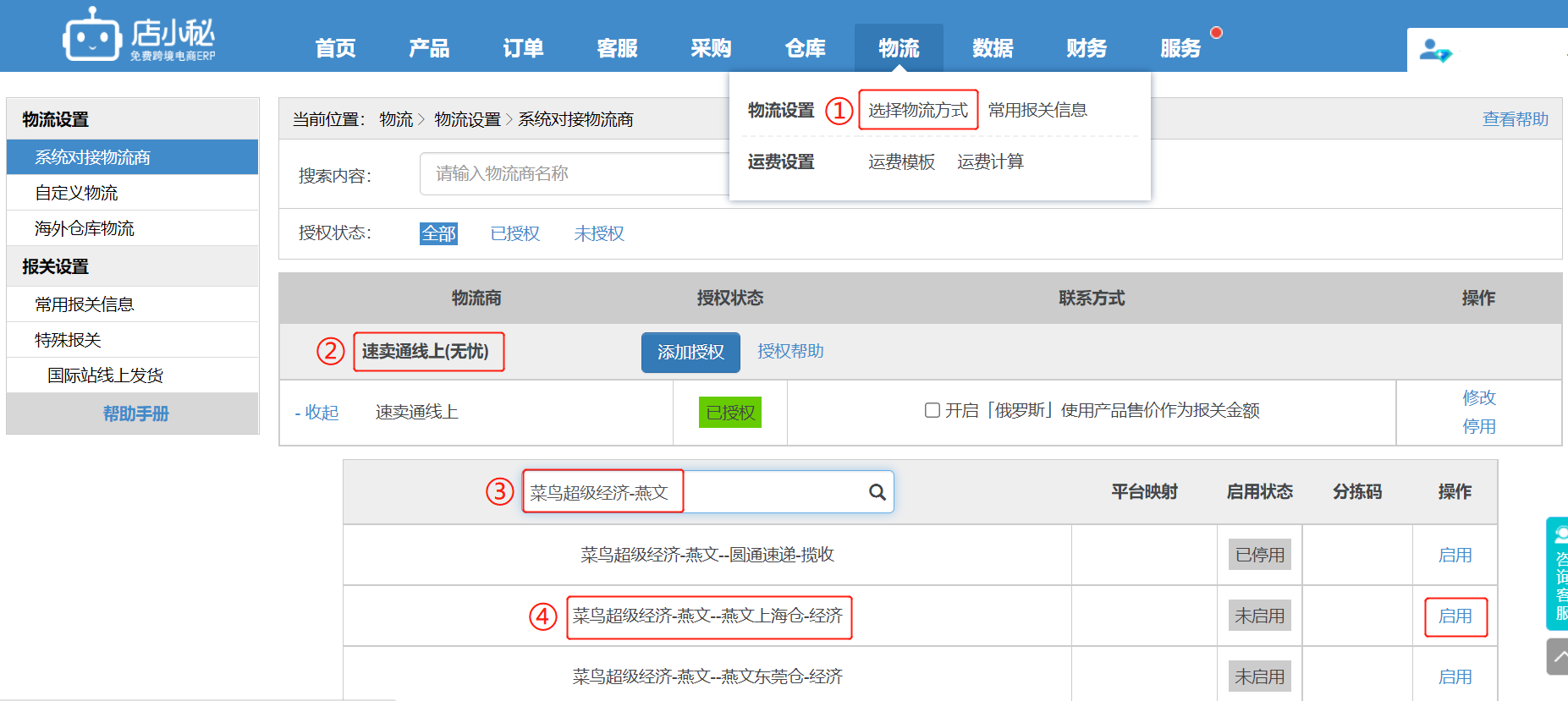Open the 查看帮助 link
The image size is (1568, 701).
pyautogui.click(x=1516, y=119)
